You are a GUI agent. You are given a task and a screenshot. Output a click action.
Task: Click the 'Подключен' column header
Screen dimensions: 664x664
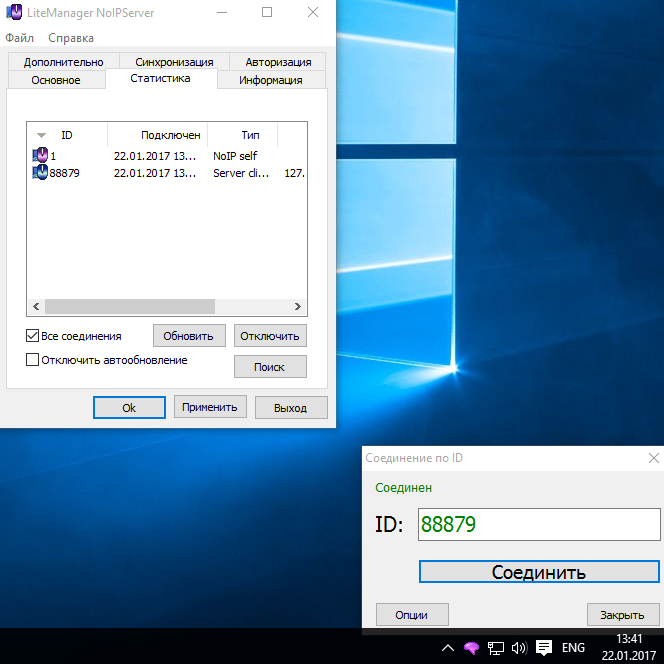coord(158,135)
